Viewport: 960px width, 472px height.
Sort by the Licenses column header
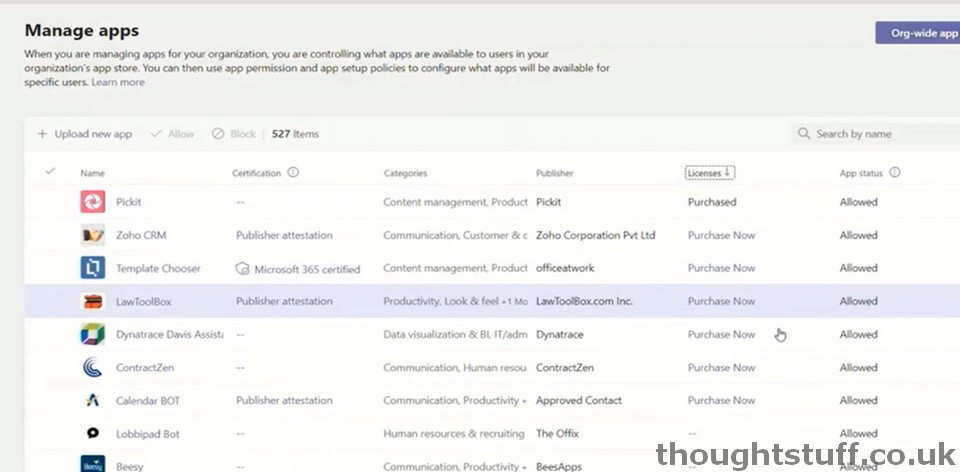(710, 173)
